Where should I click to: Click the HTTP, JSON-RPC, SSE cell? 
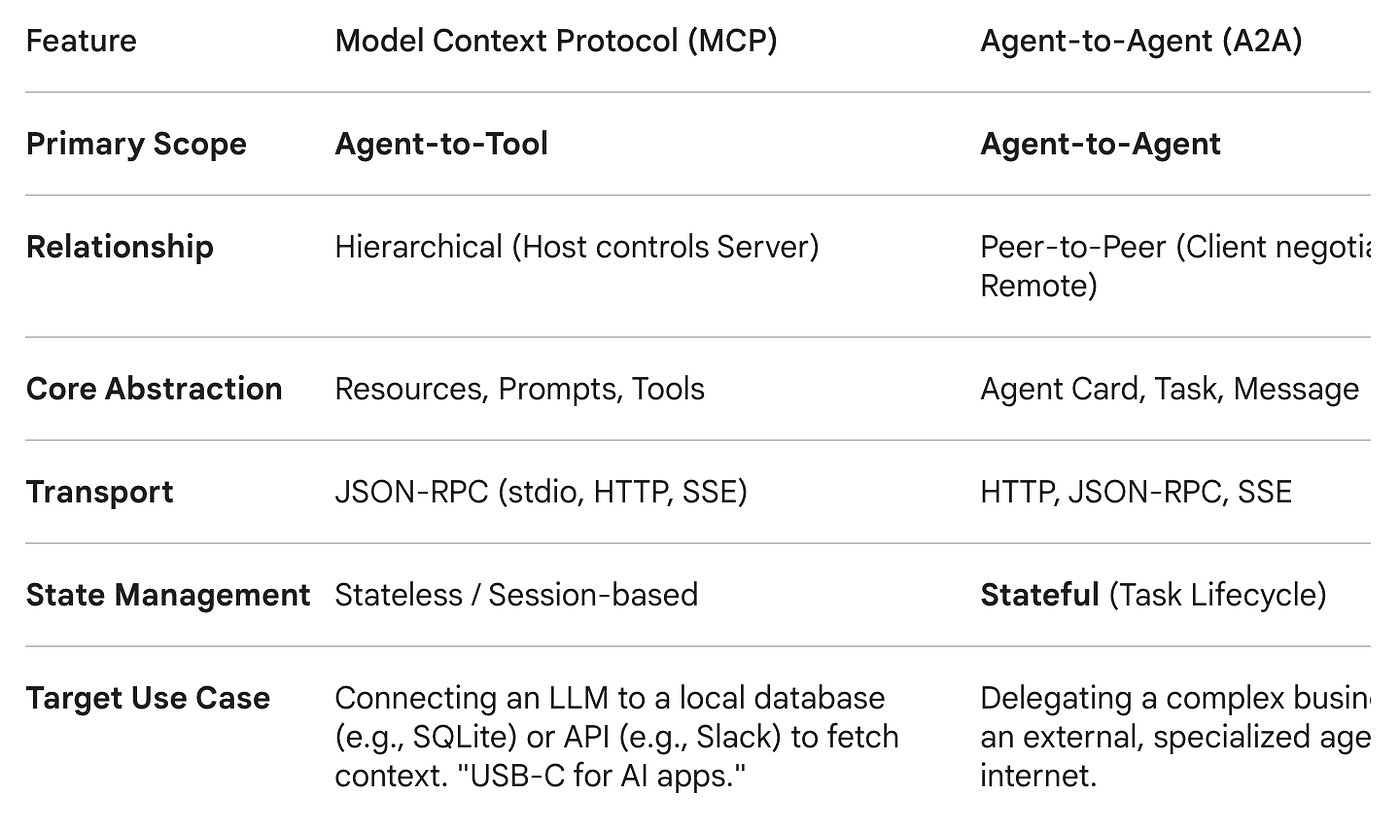(1136, 492)
